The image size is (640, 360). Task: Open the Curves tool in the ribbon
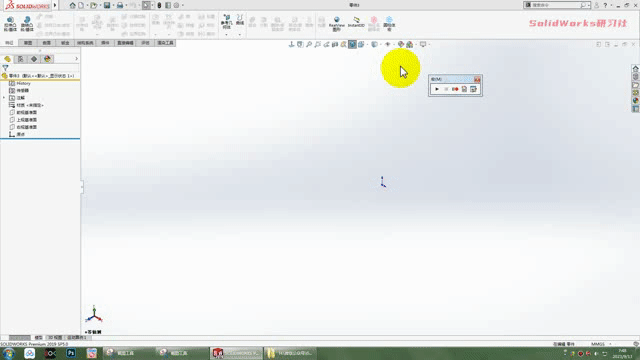[x=240, y=20]
